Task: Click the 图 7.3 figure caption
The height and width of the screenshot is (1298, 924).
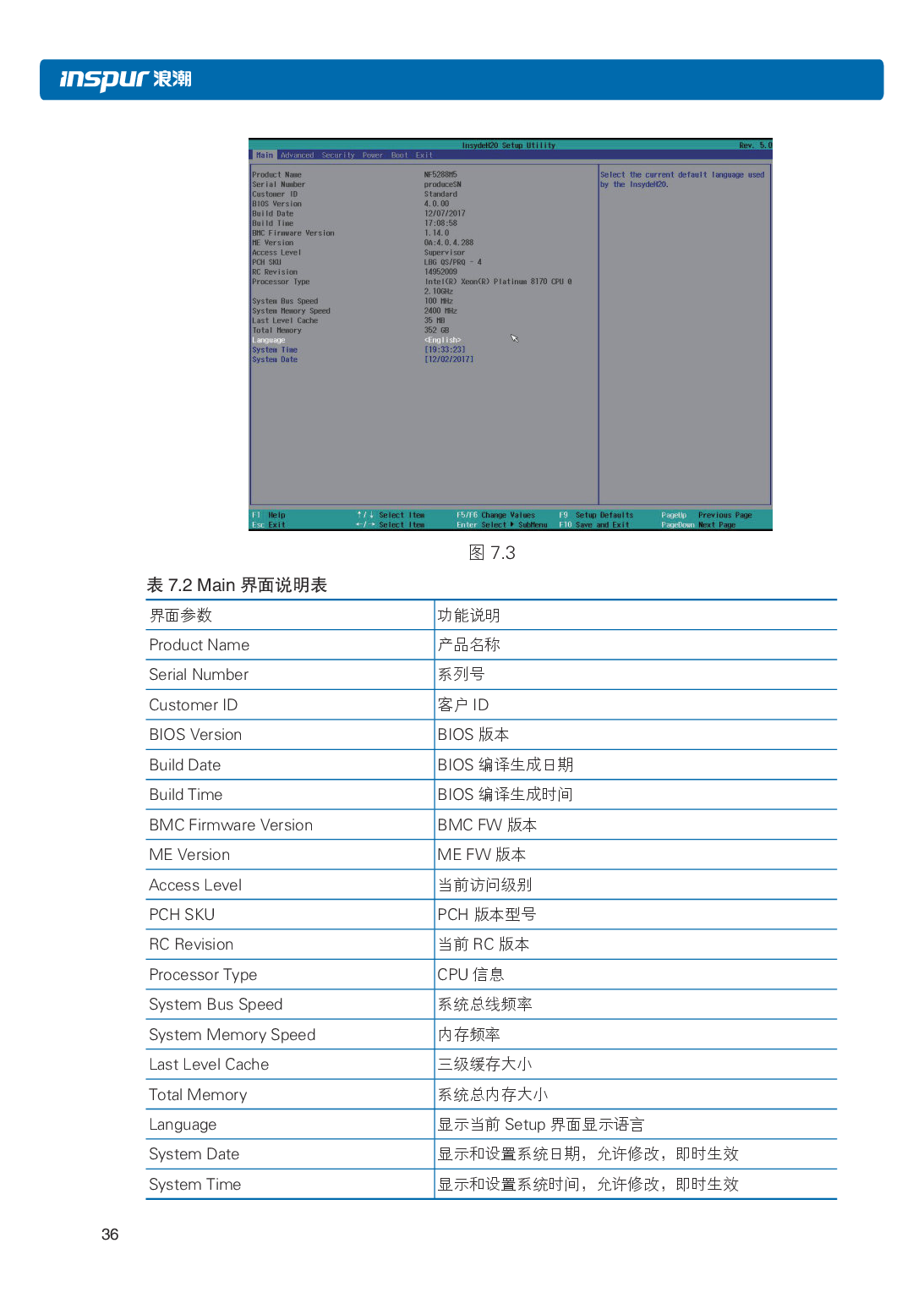Action: pos(491,553)
